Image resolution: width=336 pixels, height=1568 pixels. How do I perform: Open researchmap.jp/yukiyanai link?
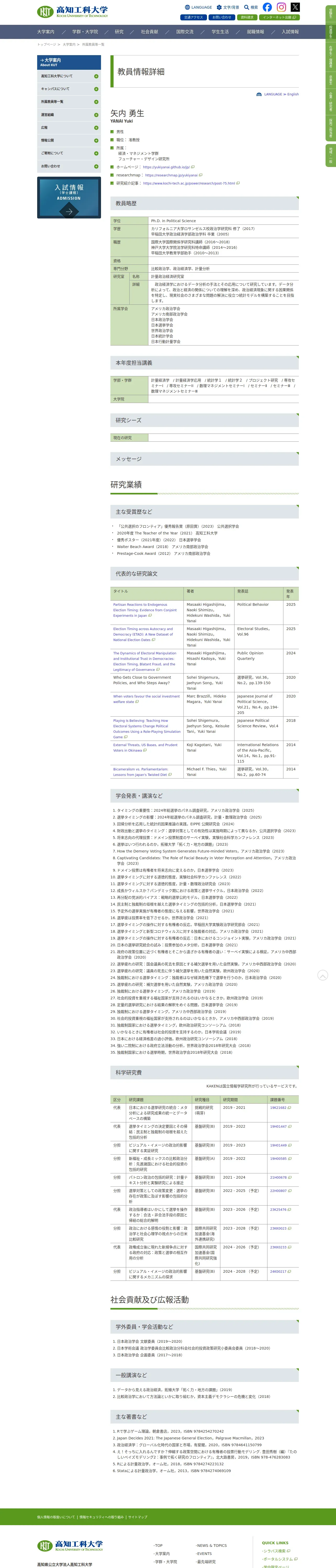pos(171,175)
